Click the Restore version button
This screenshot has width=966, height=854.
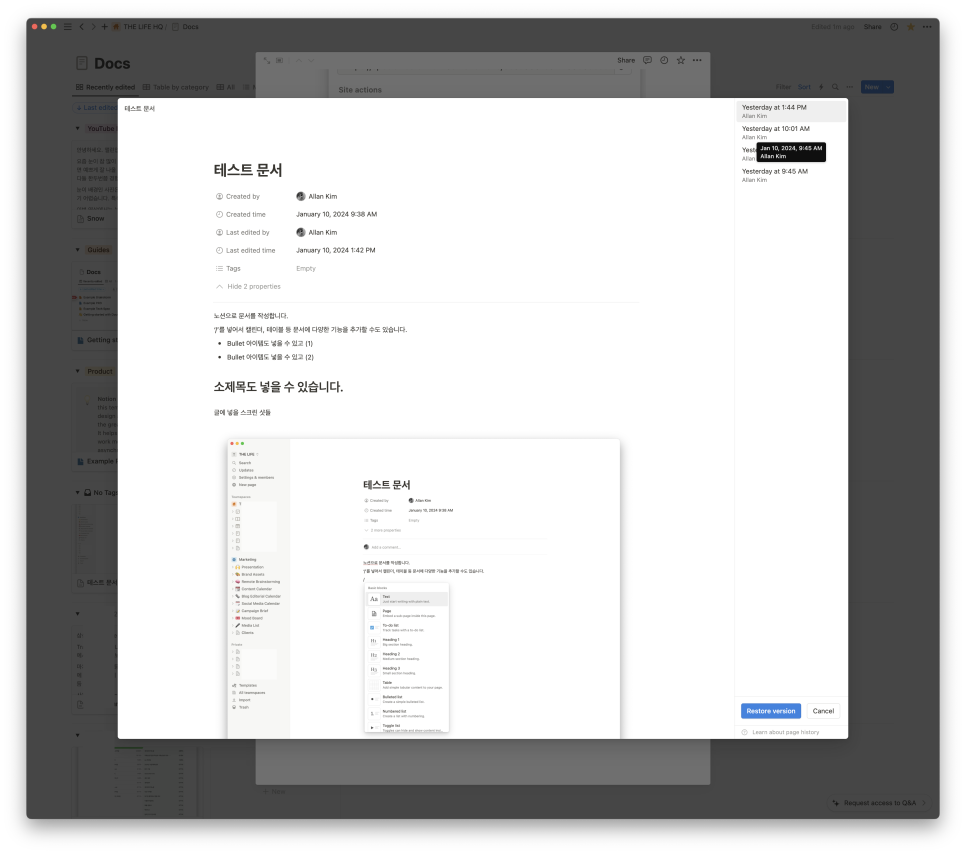pyautogui.click(x=771, y=710)
